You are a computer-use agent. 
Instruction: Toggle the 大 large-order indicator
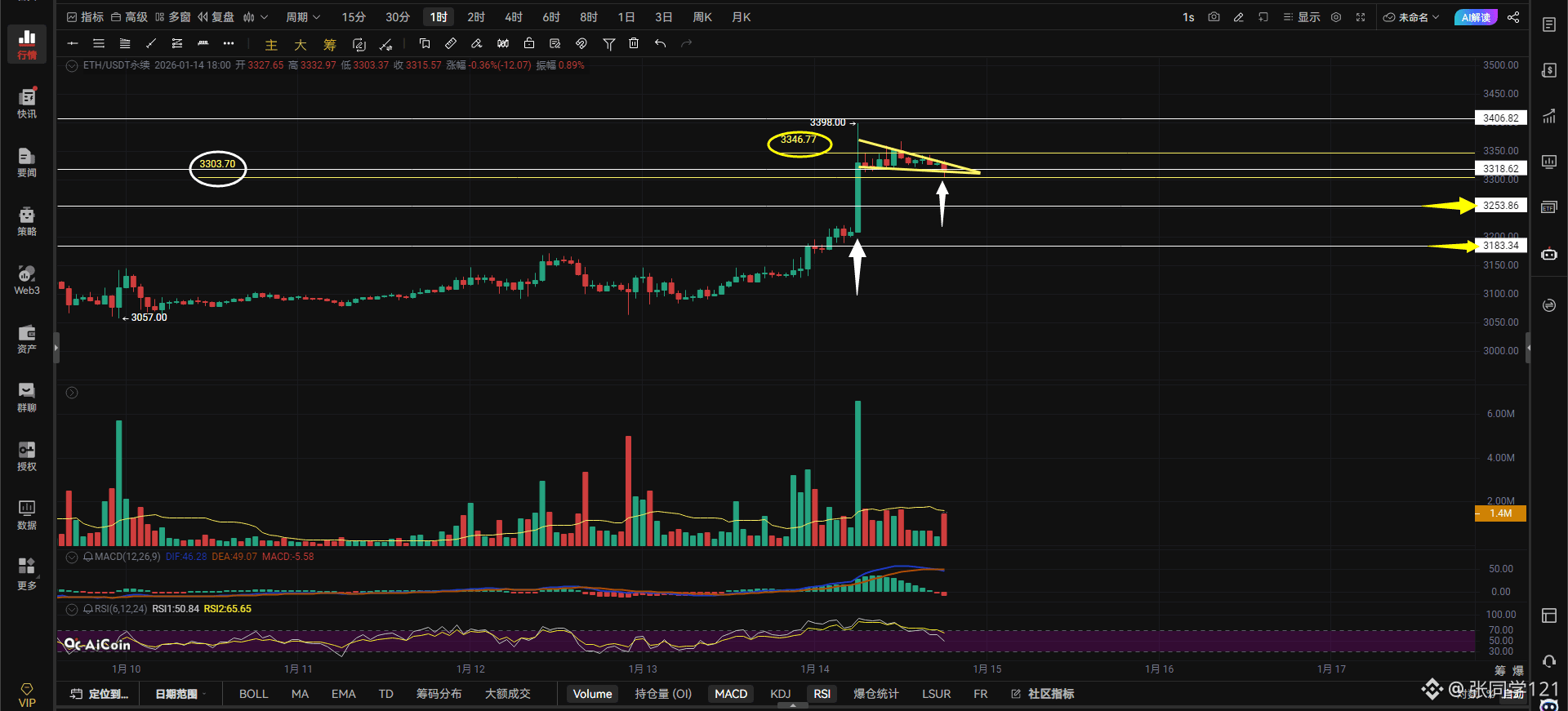(x=301, y=45)
